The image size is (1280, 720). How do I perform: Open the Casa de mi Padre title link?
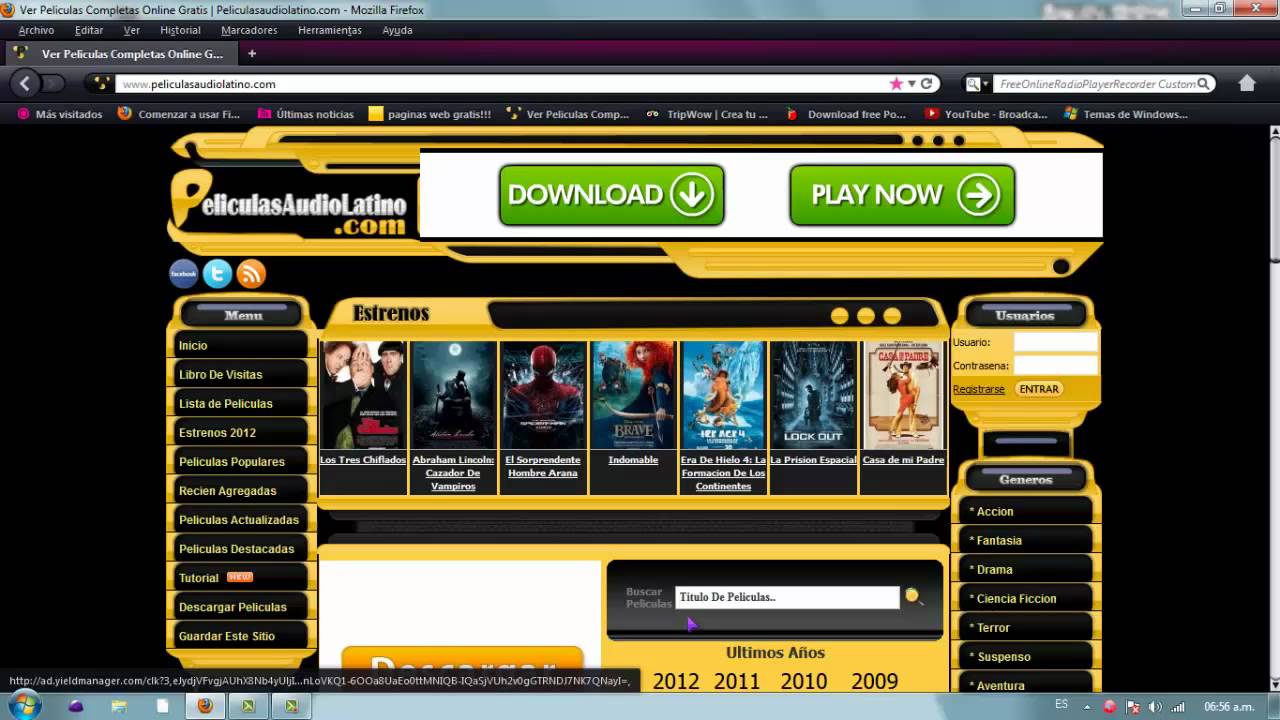pos(903,460)
